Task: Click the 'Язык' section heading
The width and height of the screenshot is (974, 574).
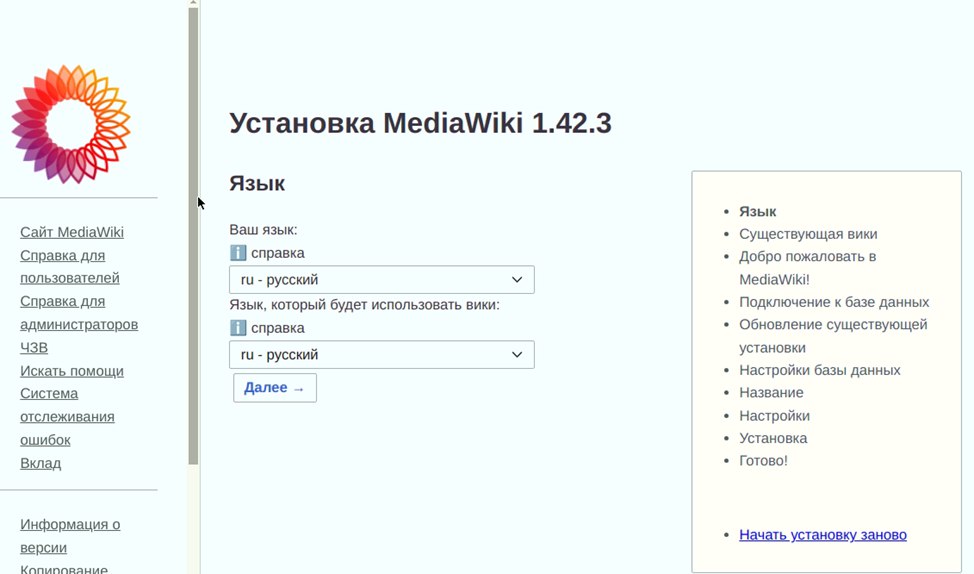Action: [x=257, y=183]
